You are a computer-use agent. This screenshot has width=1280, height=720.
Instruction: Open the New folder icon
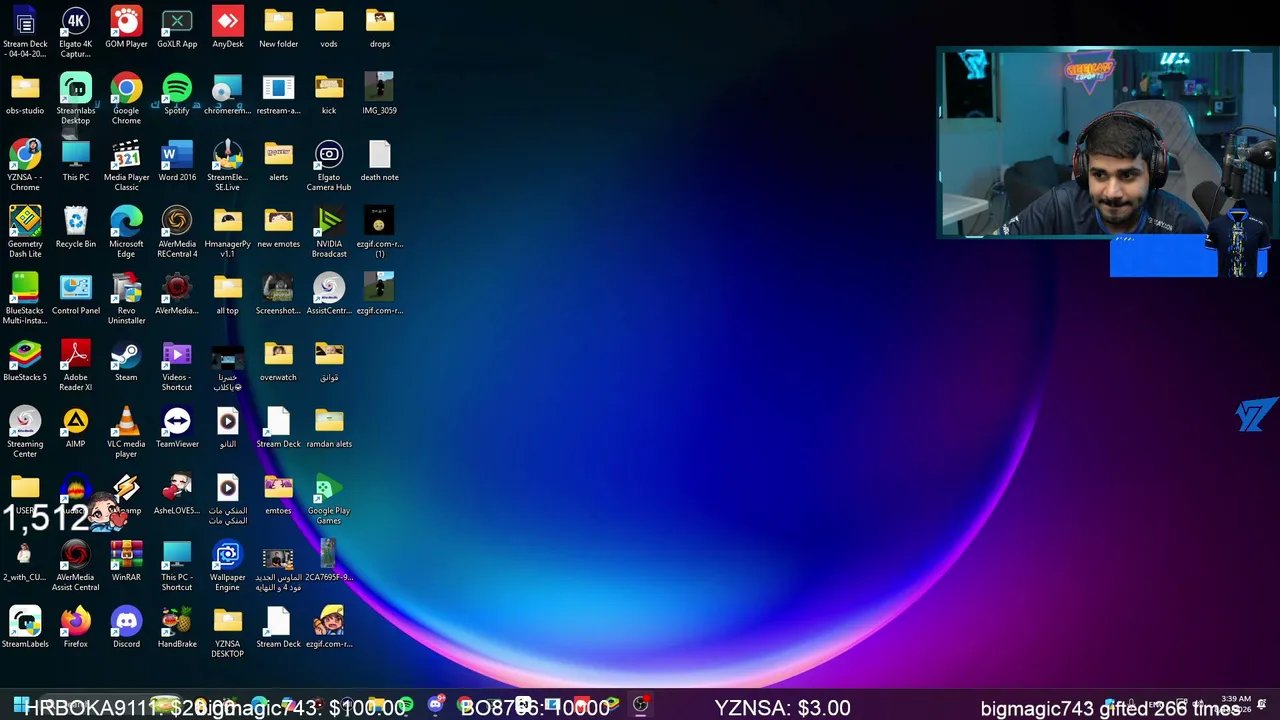point(278,28)
